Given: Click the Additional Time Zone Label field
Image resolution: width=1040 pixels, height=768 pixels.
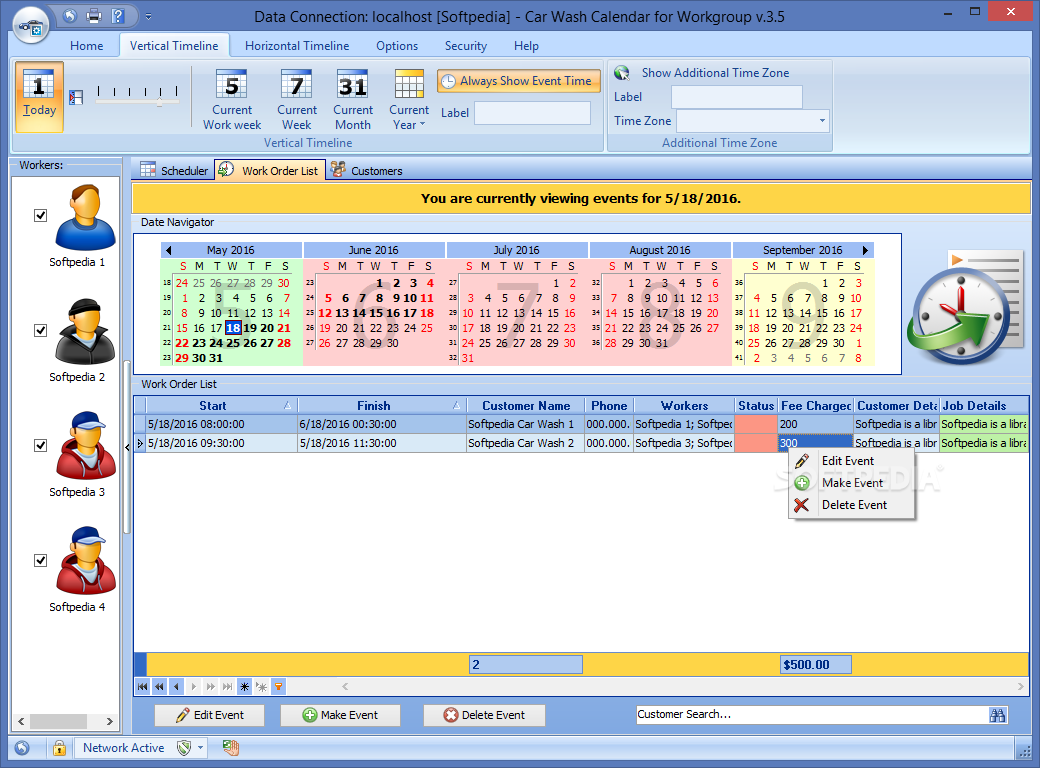Looking at the screenshot, I should click(x=736, y=97).
